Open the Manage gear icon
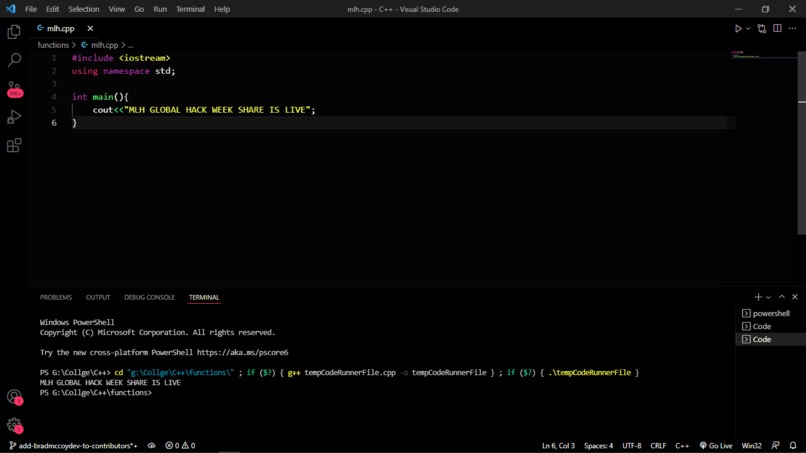Image resolution: width=806 pixels, height=453 pixels. 14,425
